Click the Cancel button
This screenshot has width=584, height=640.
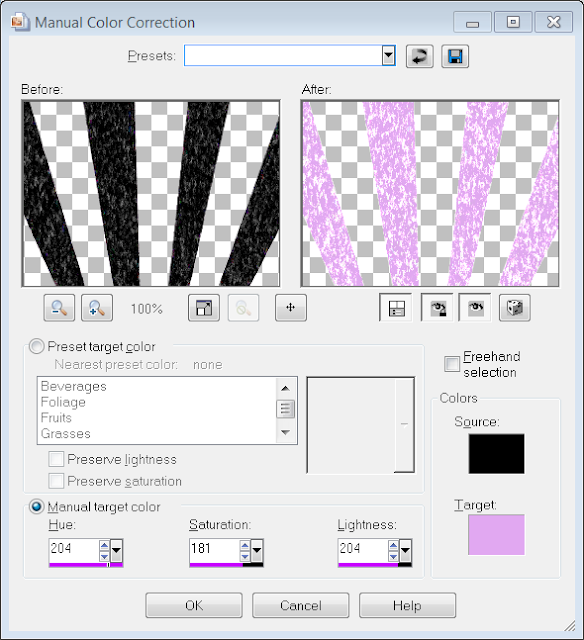point(301,605)
